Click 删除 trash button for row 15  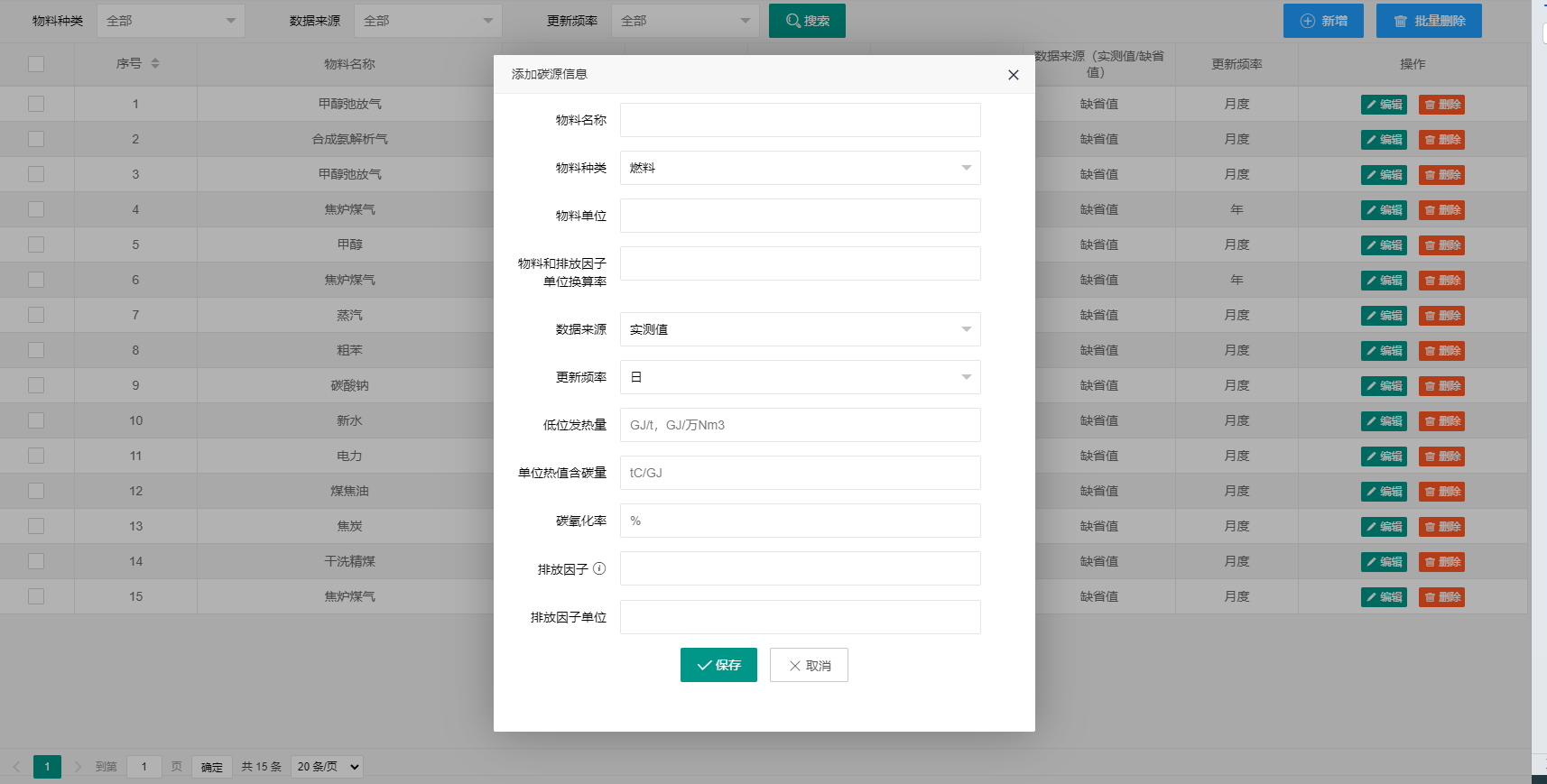pyautogui.click(x=1441, y=597)
